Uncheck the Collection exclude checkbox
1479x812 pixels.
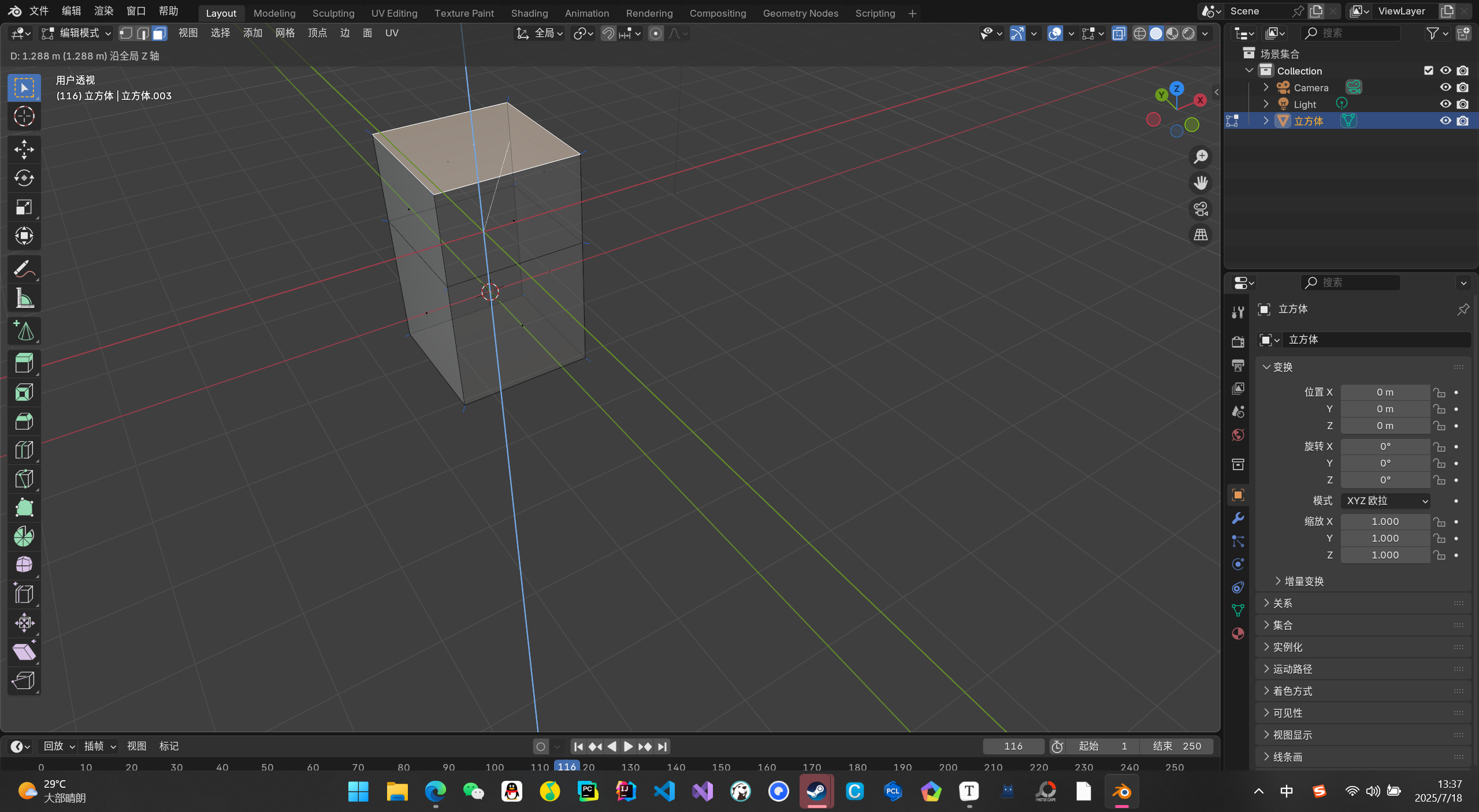tap(1428, 70)
